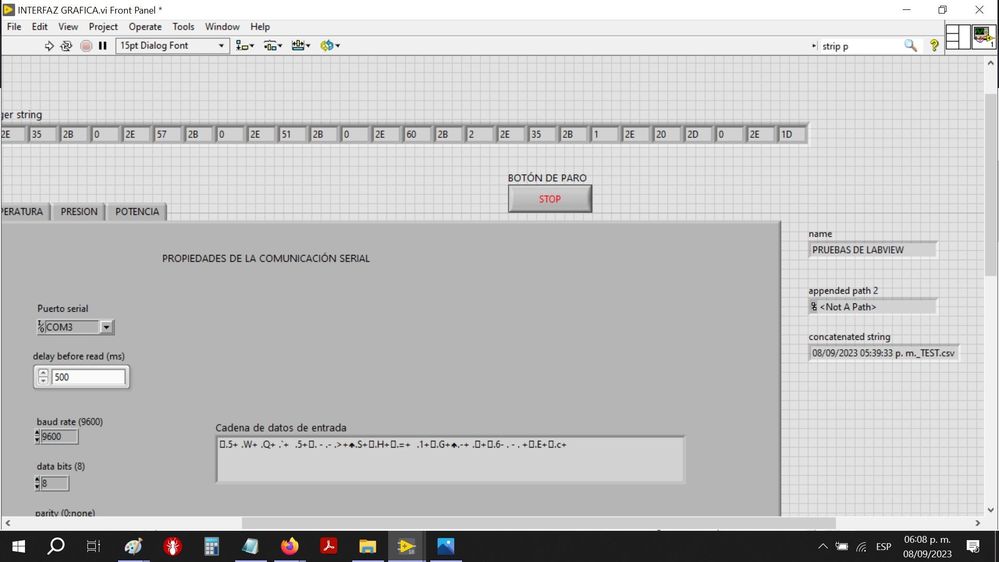Open the Reorder tool
Screen dimensions: 999x562
pyautogui.click(x=330, y=46)
